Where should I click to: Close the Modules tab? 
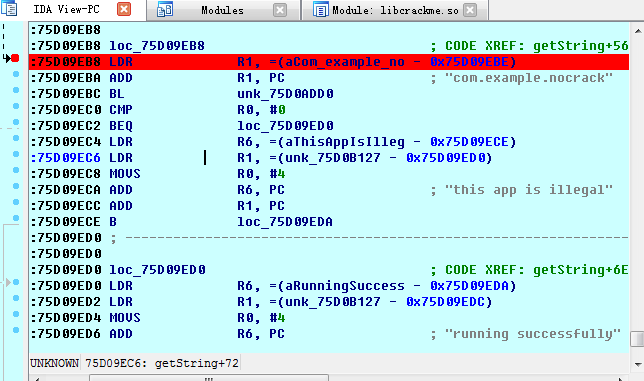click(280, 10)
